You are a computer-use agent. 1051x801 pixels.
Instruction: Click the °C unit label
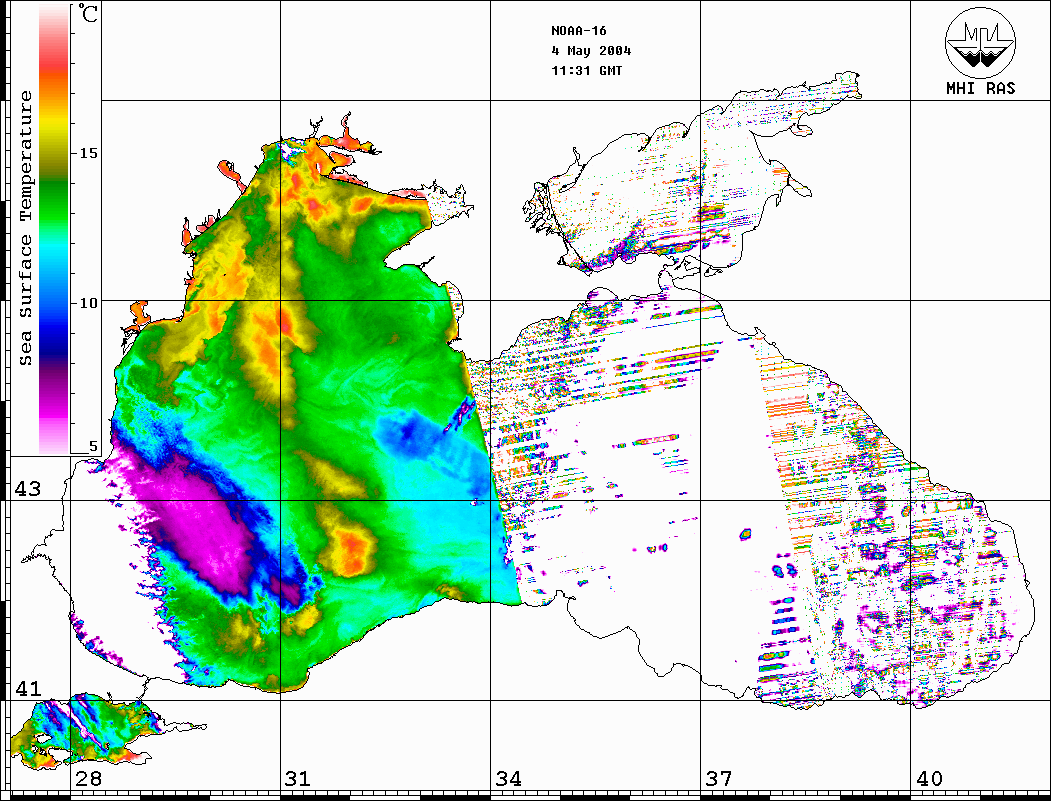88,13
